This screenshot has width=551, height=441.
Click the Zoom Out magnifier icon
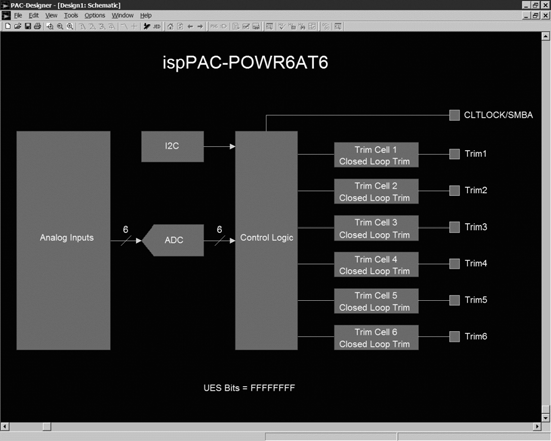[x=60, y=26]
